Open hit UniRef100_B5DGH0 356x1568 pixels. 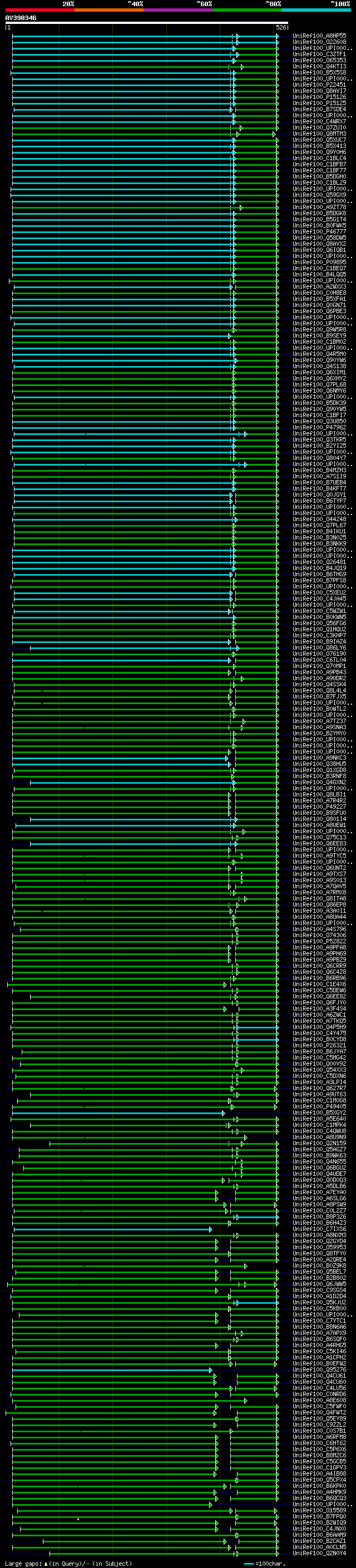click(319, 176)
